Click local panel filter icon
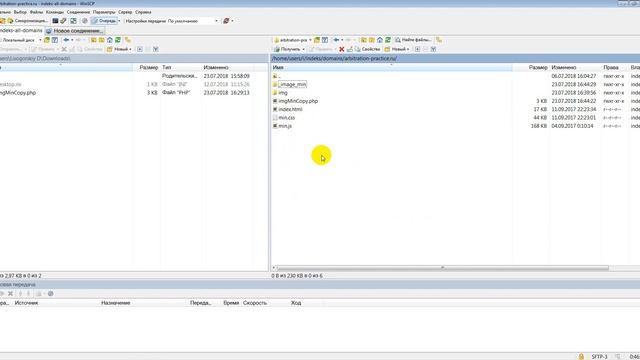 tap(55, 40)
